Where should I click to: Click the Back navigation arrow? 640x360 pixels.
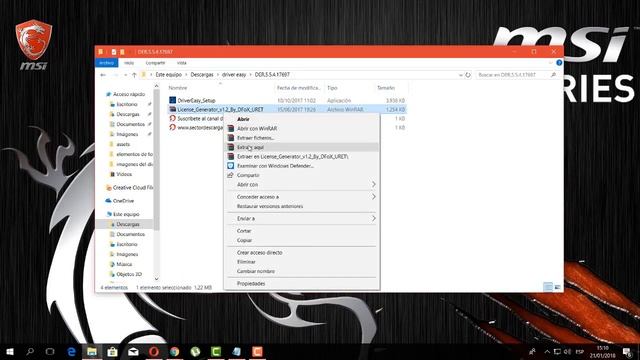click(103, 75)
